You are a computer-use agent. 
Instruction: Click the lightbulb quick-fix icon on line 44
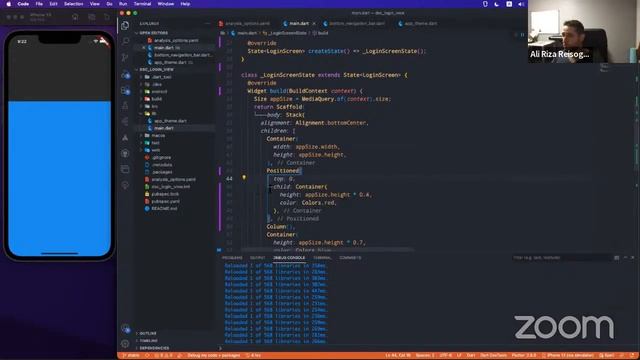click(244, 178)
